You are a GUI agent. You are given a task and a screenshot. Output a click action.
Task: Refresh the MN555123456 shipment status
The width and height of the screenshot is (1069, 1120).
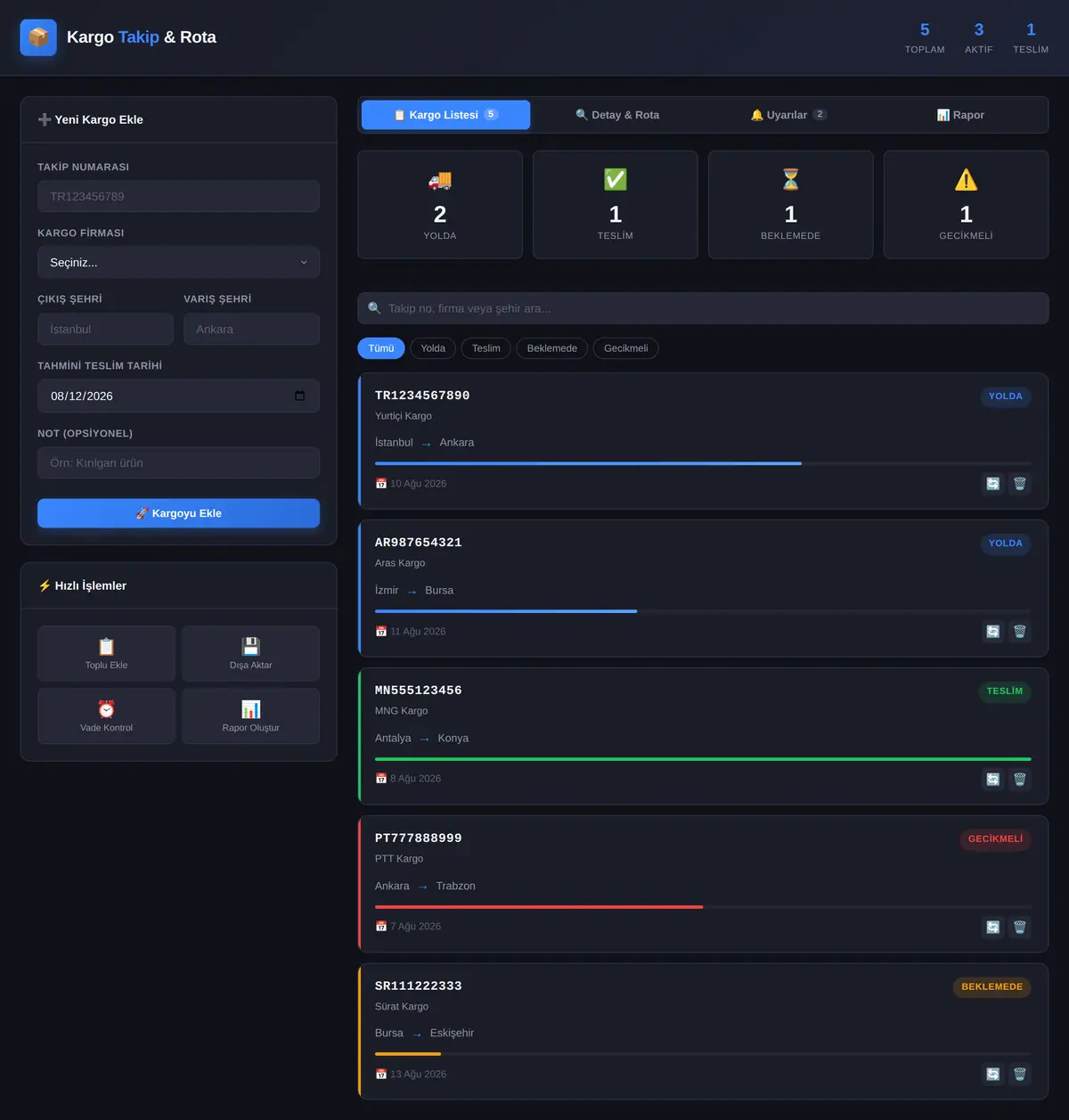pyautogui.click(x=992, y=780)
